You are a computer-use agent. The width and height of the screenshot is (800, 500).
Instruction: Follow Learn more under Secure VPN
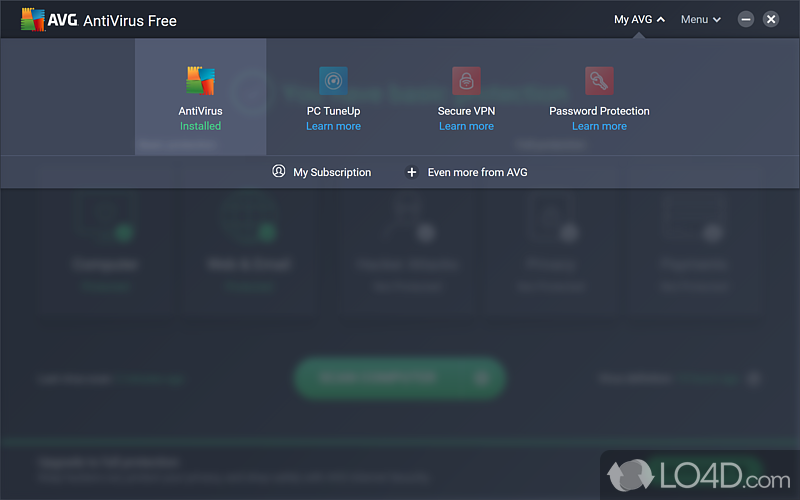click(466, 126)
